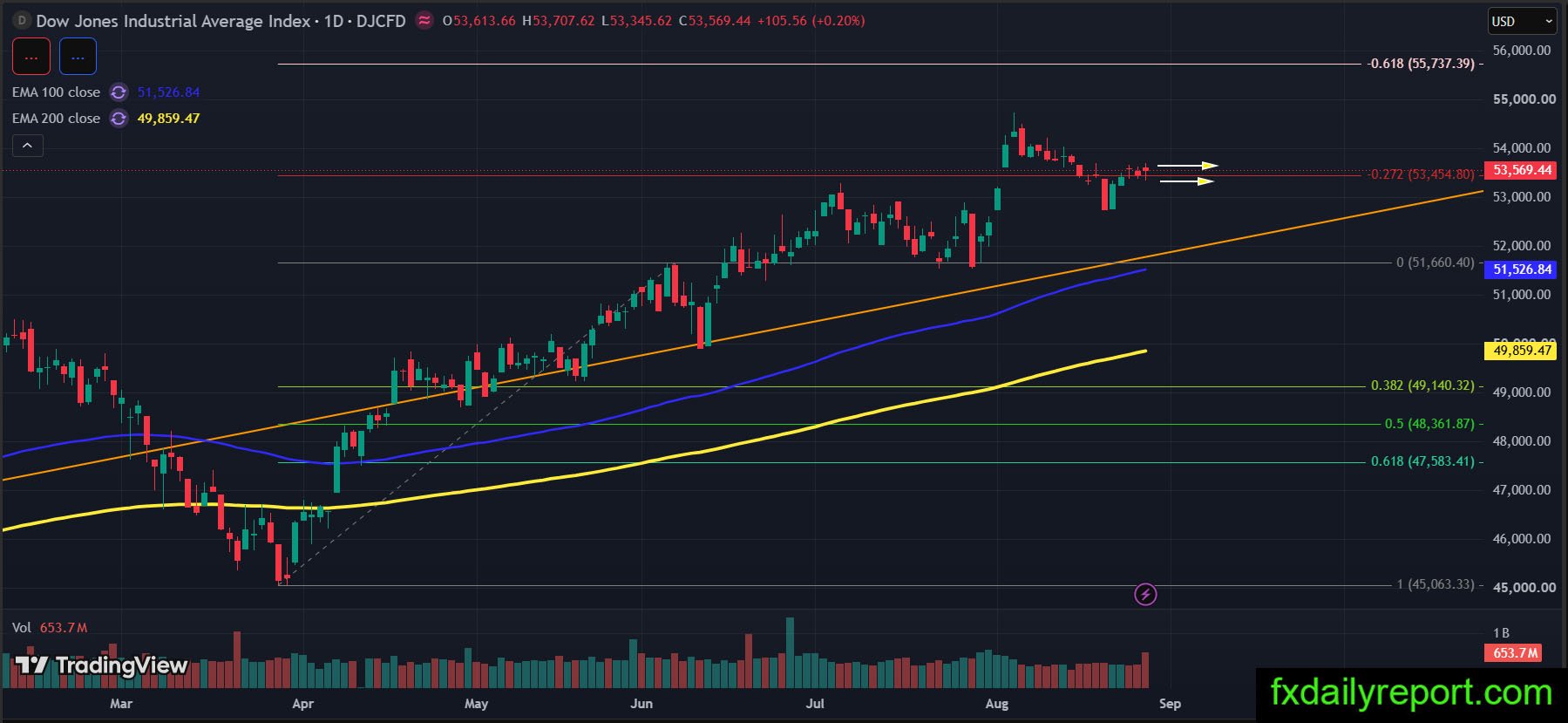1568x723 pixels.
Task: Select the 1D interval label in the title
Action: point(334,21)
